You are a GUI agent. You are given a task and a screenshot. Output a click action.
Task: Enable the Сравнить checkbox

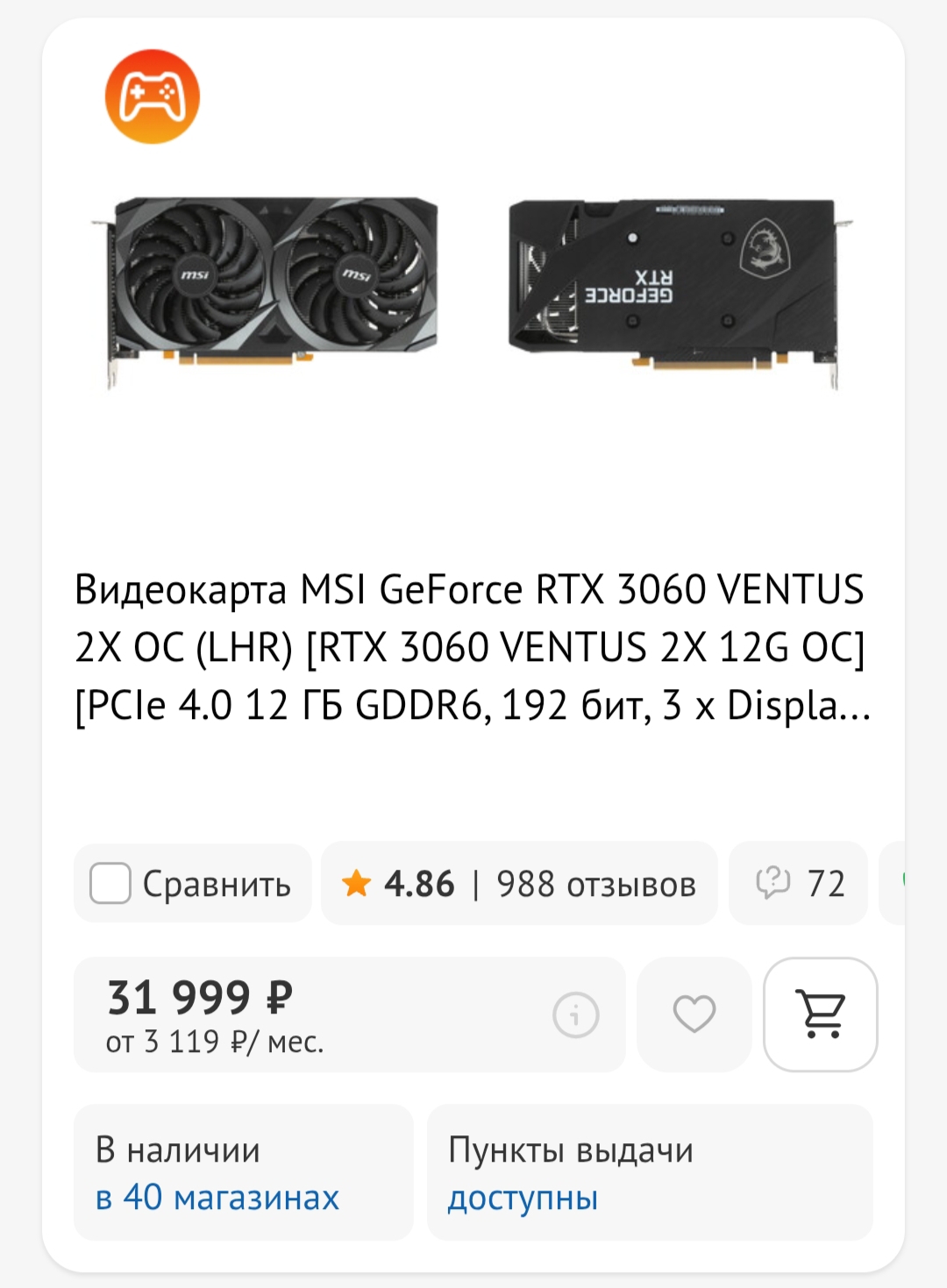point(110,883)
